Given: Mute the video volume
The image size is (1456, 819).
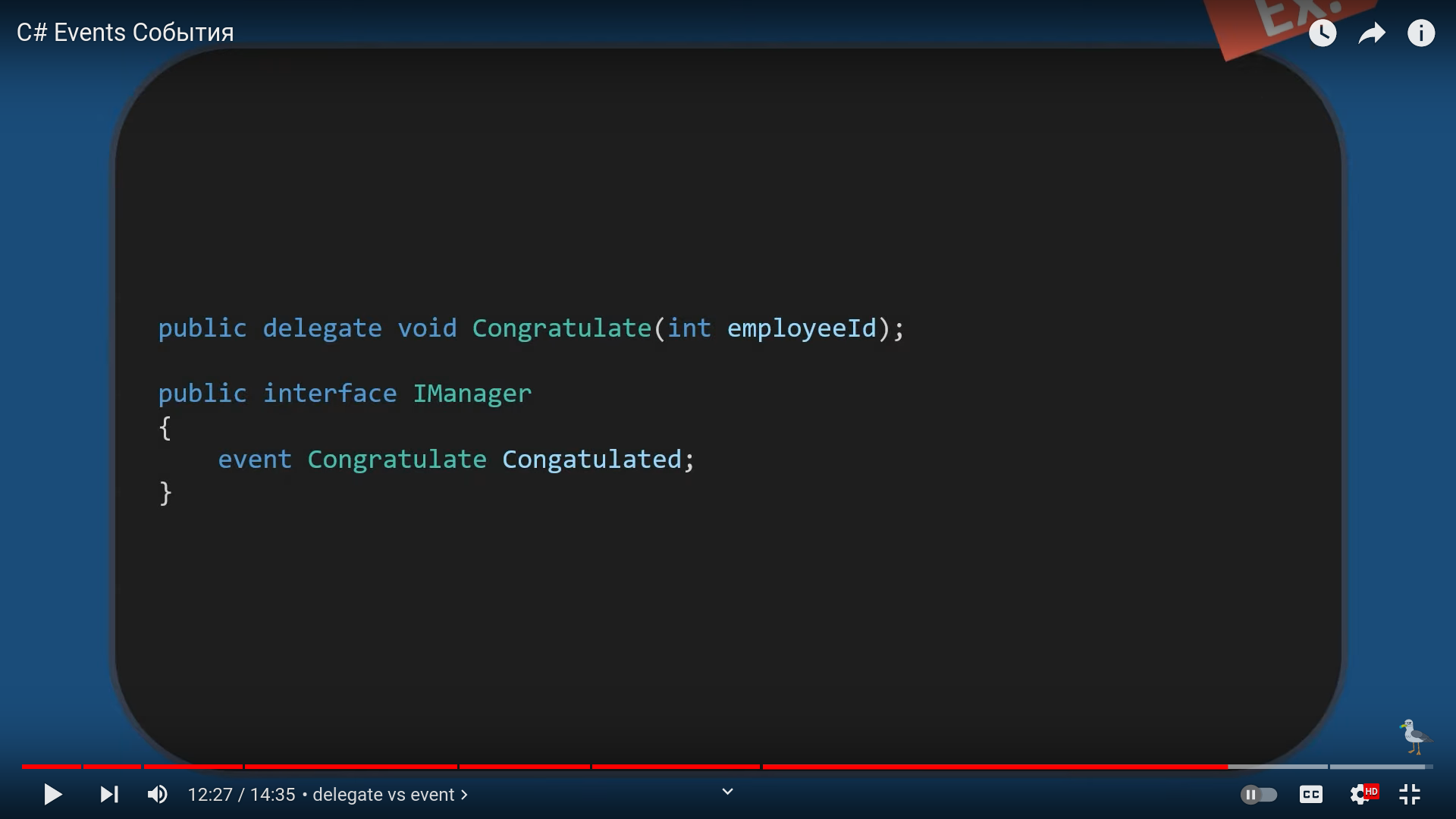Looking at the screenshot, I should pos(157,794).
